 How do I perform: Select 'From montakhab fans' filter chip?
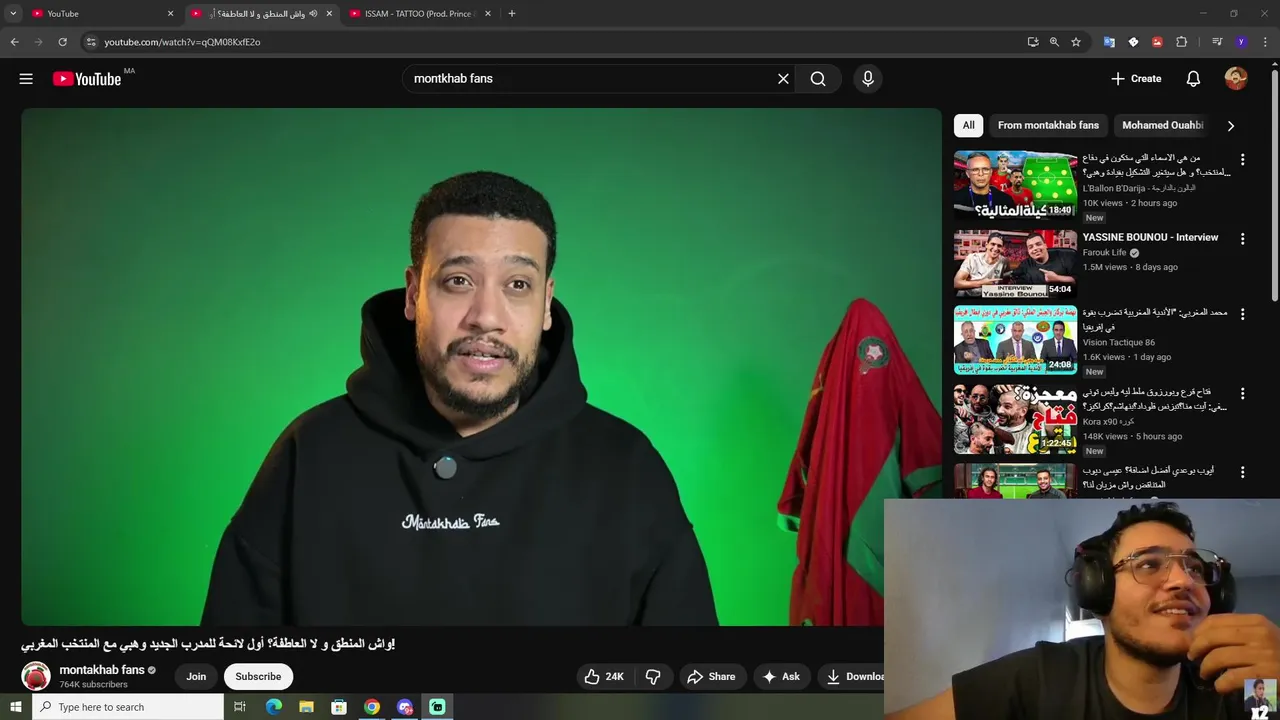point(1048,125)
